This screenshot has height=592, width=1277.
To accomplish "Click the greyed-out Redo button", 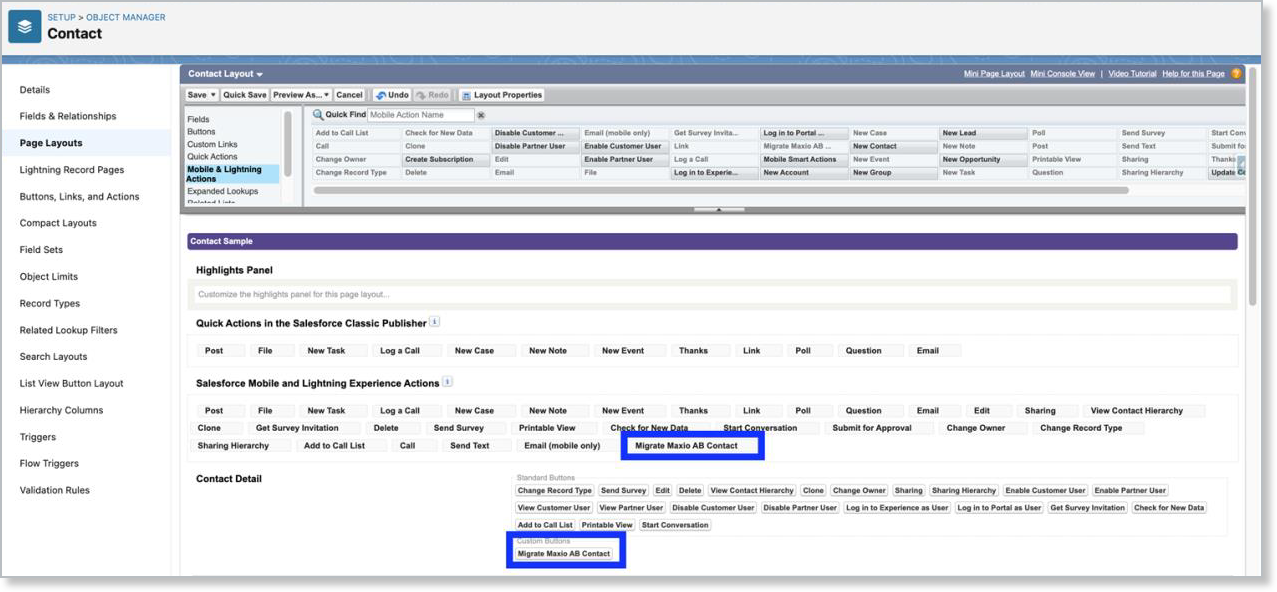I will tap(432, 95).
